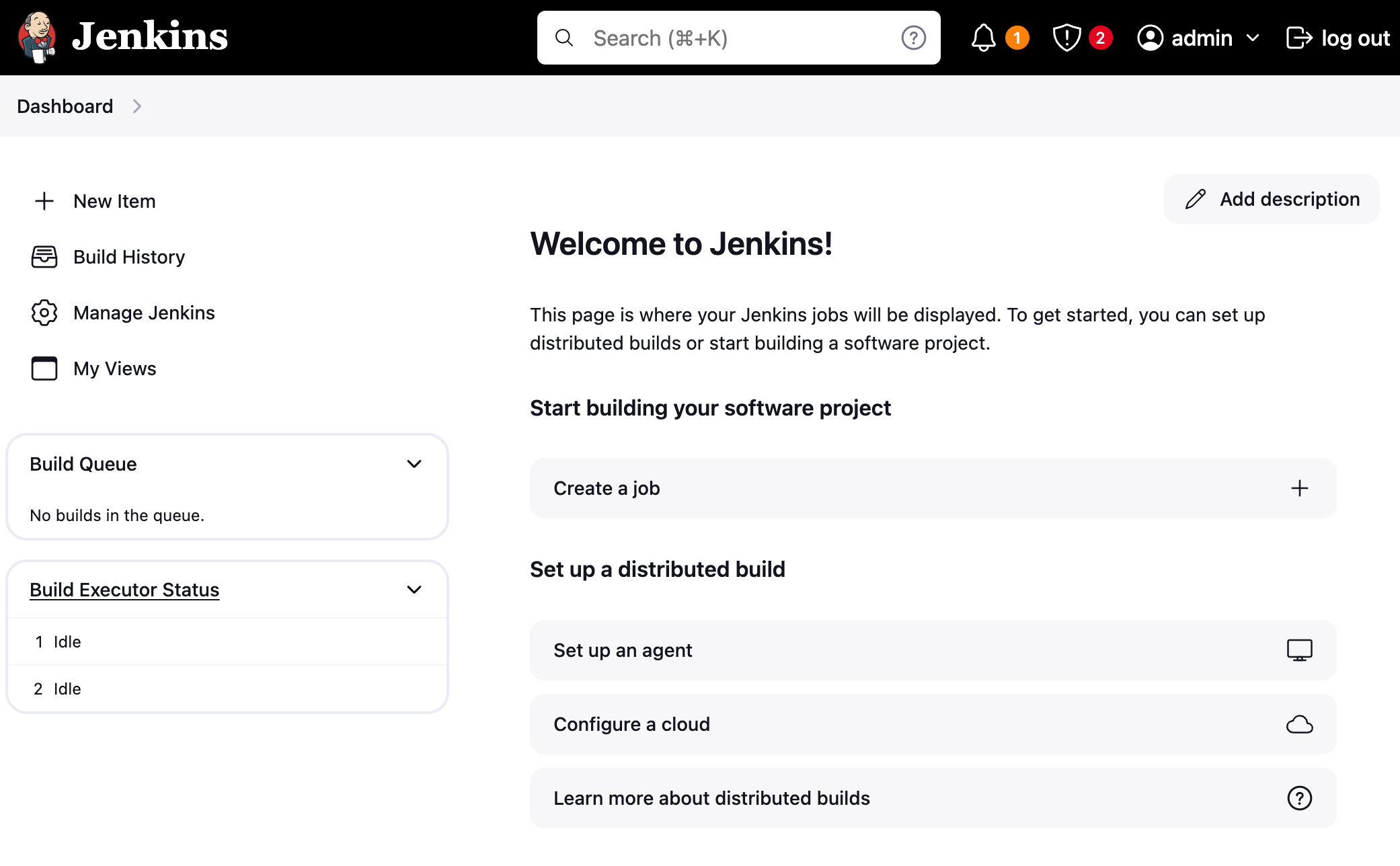
Task: Open notifications bell icon
Action: coord(983,38)
